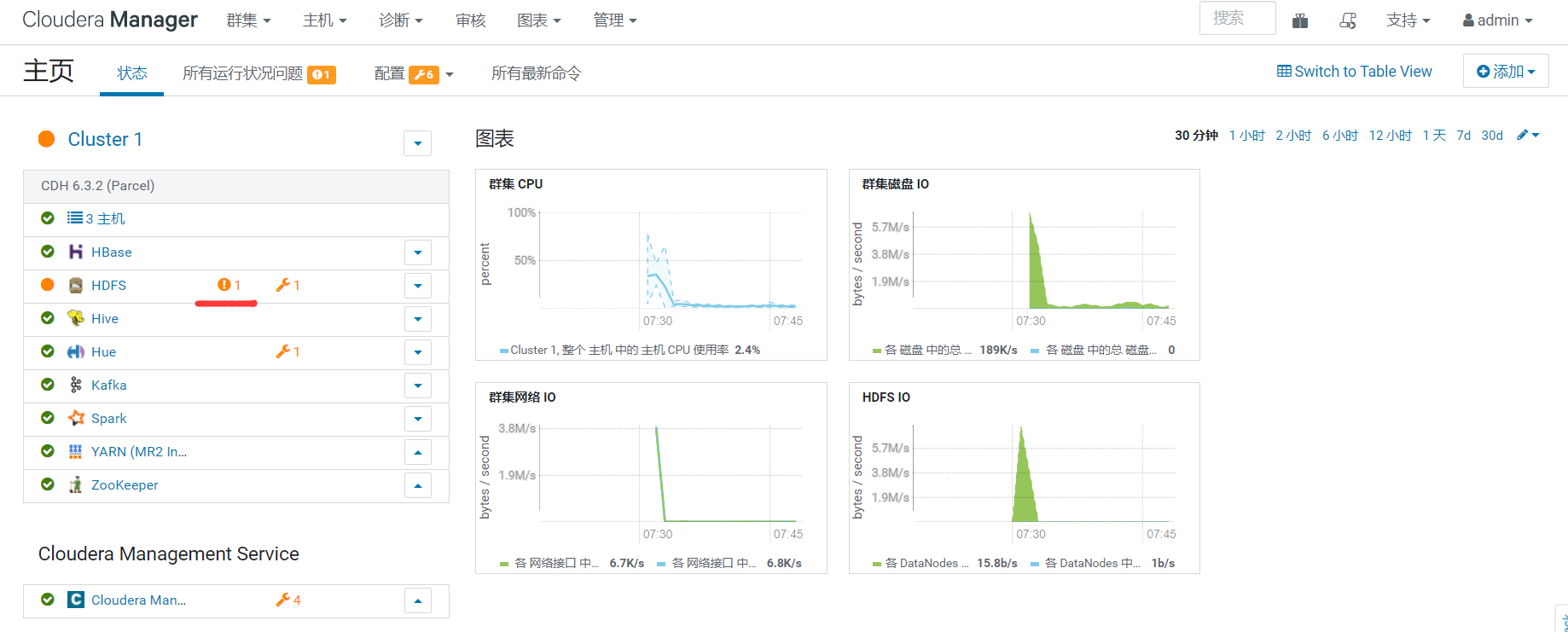Check Spark green health status icon

48,418
